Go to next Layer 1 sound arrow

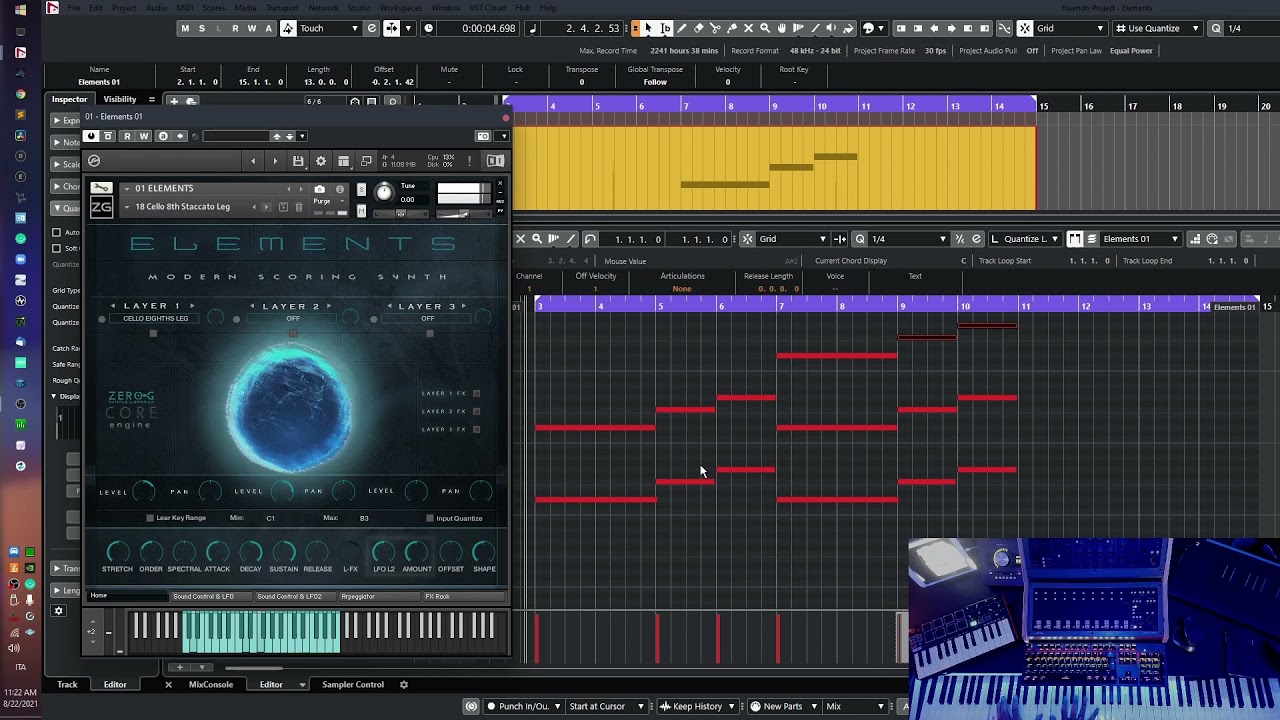[192, 305]
